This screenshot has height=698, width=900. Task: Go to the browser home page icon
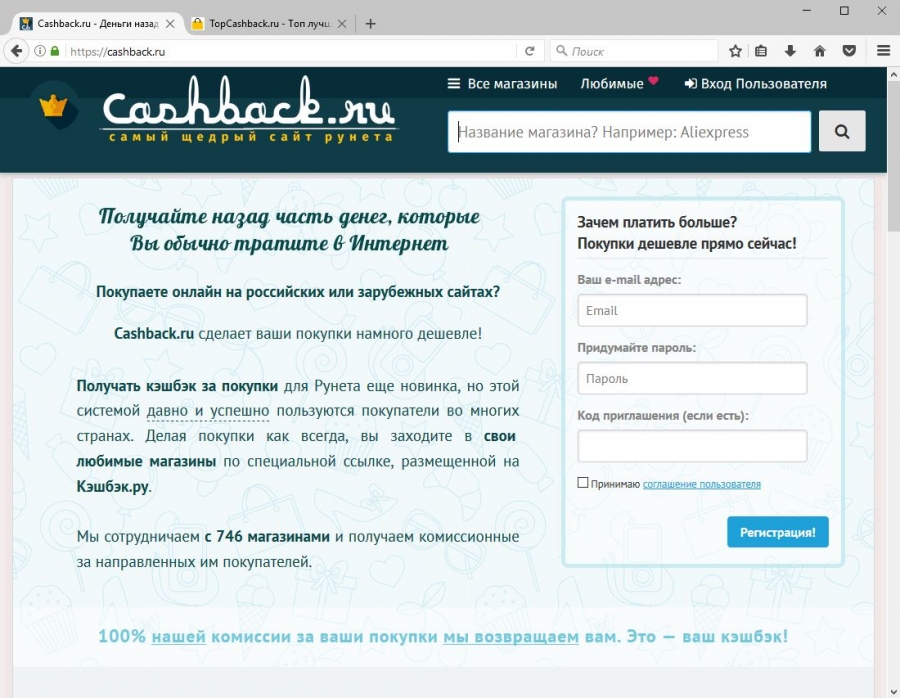click(820, 51)
